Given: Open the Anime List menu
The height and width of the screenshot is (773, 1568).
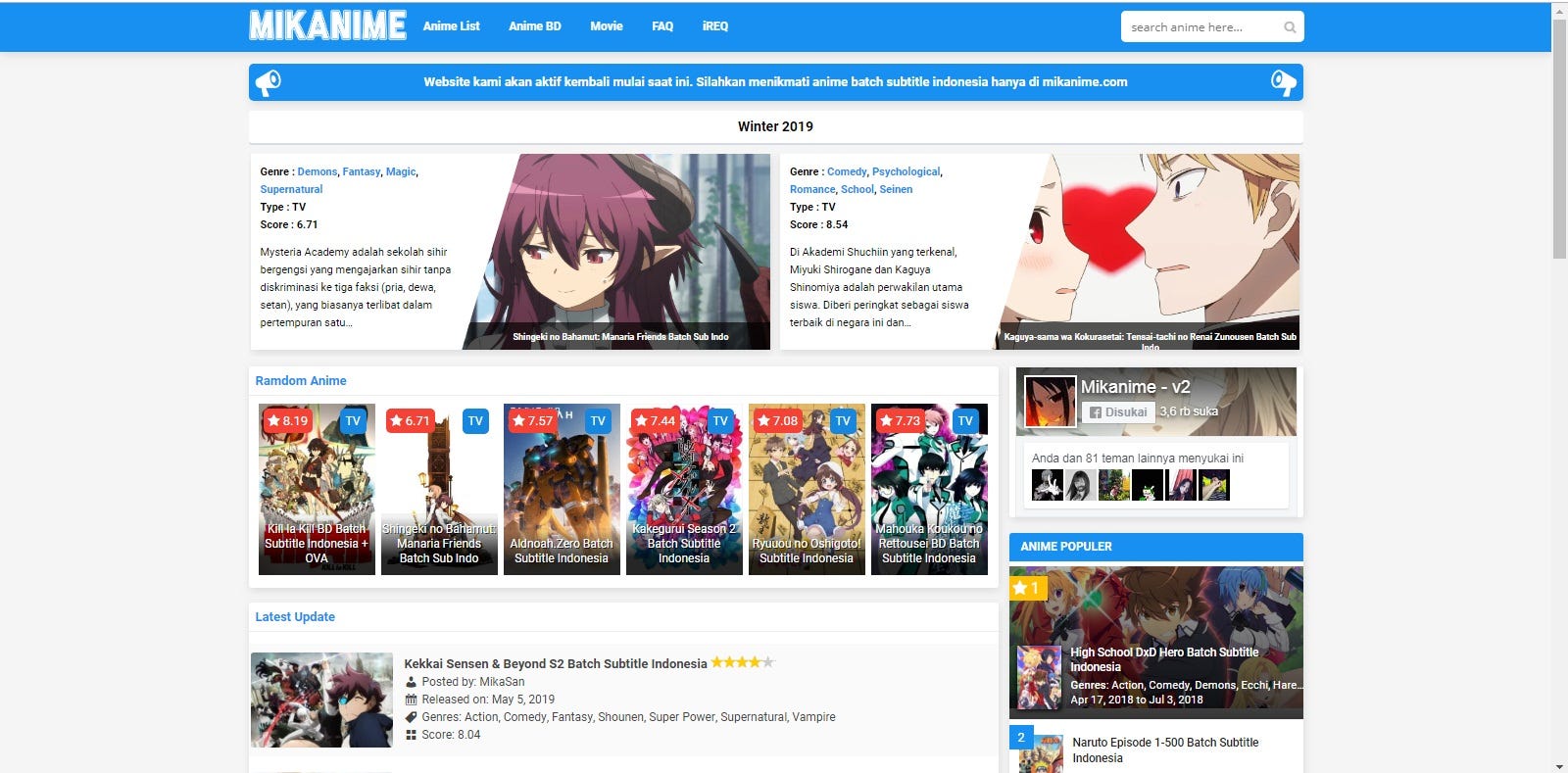Looking at the screenshot, I should coord(451,26).
